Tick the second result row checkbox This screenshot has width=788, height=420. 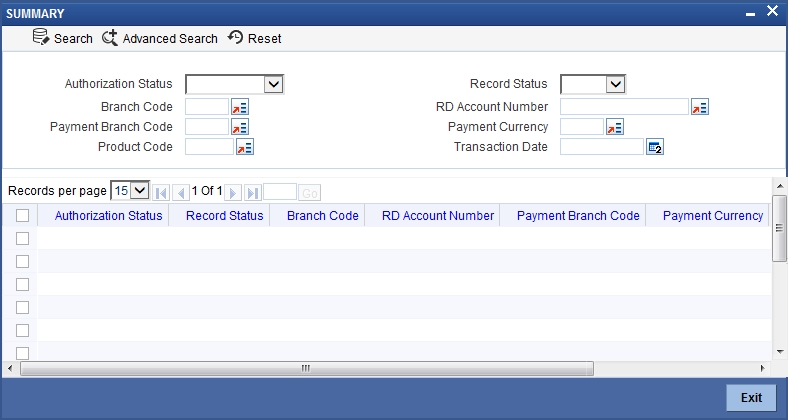point(23,261)
